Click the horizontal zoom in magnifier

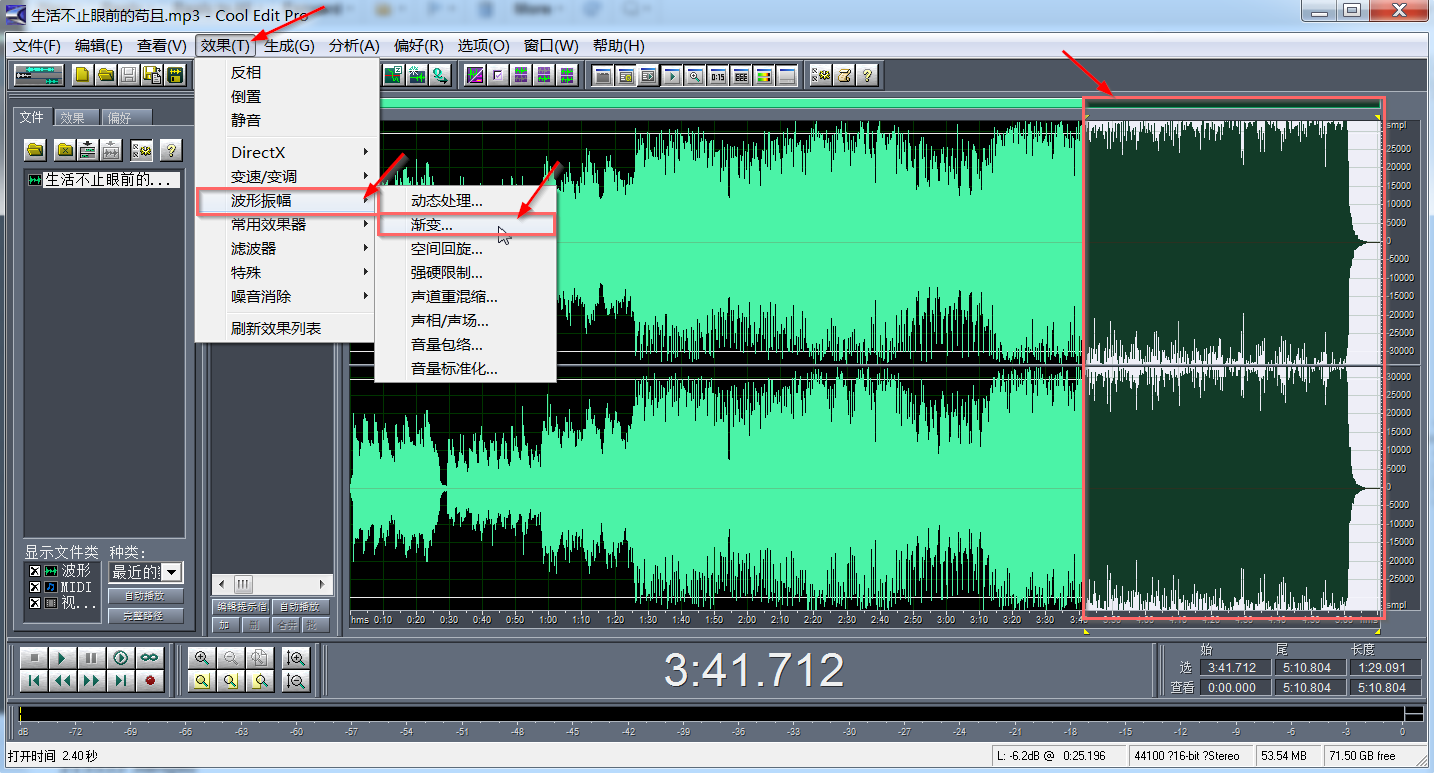(x=203, y=657)
